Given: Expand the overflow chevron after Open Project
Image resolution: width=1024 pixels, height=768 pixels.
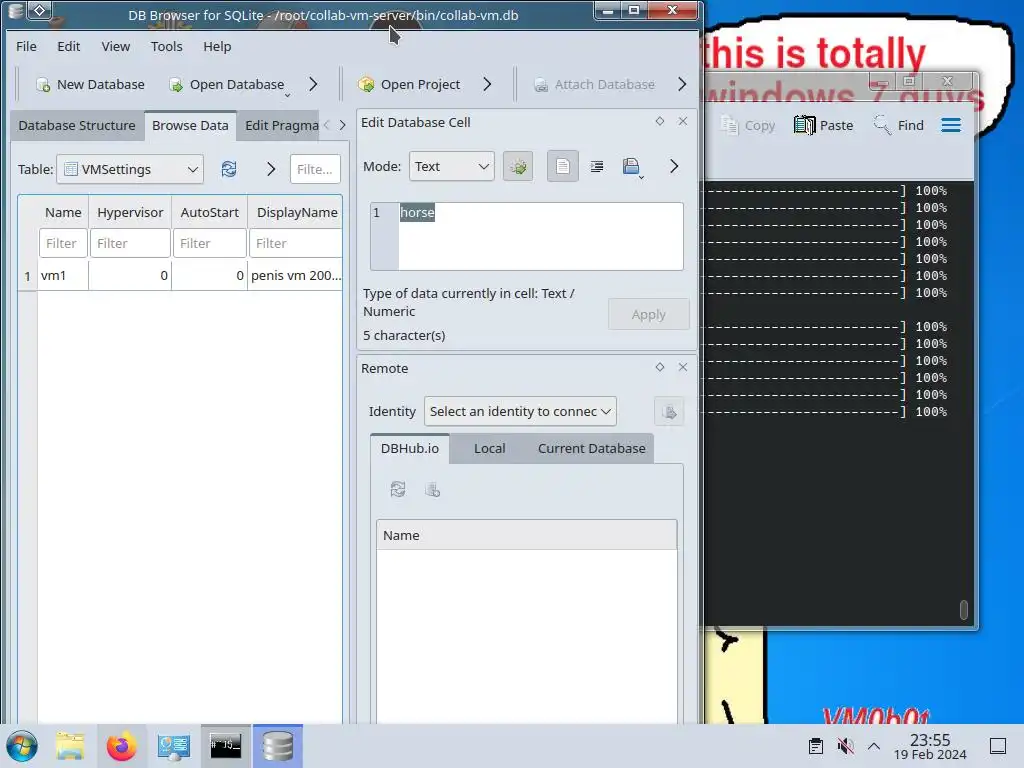Looking at the screenshot, I should (487, 84).
